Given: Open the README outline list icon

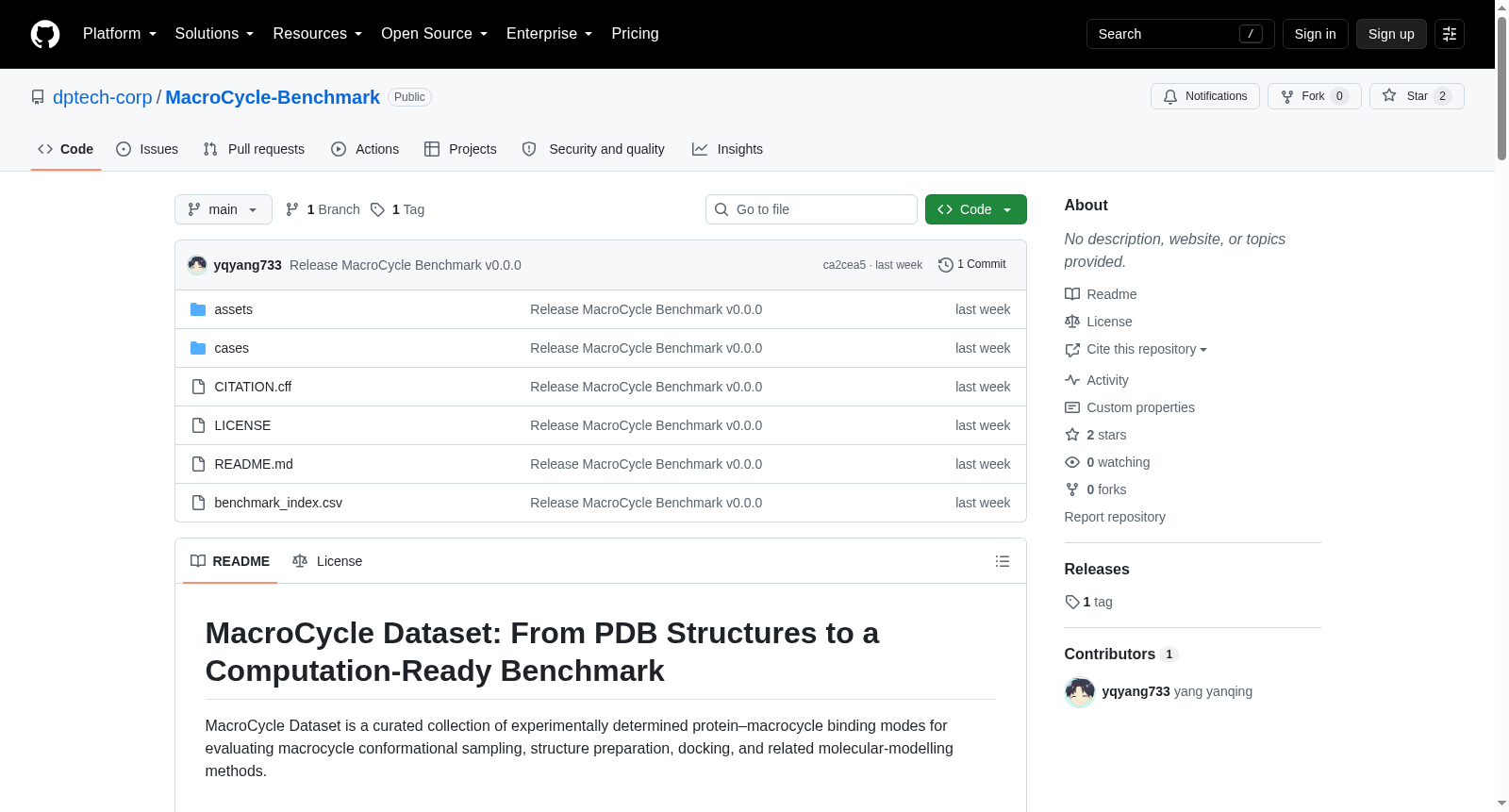Looking at the screenshot, I should pyautogui.click(x=1003, y=561).
